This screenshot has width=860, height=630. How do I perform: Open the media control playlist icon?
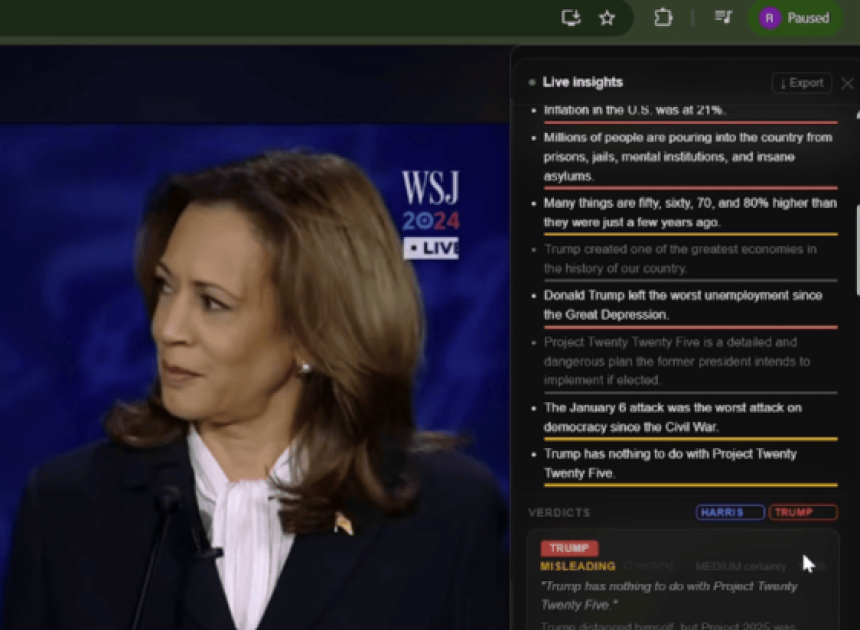[x=723, y=18]
